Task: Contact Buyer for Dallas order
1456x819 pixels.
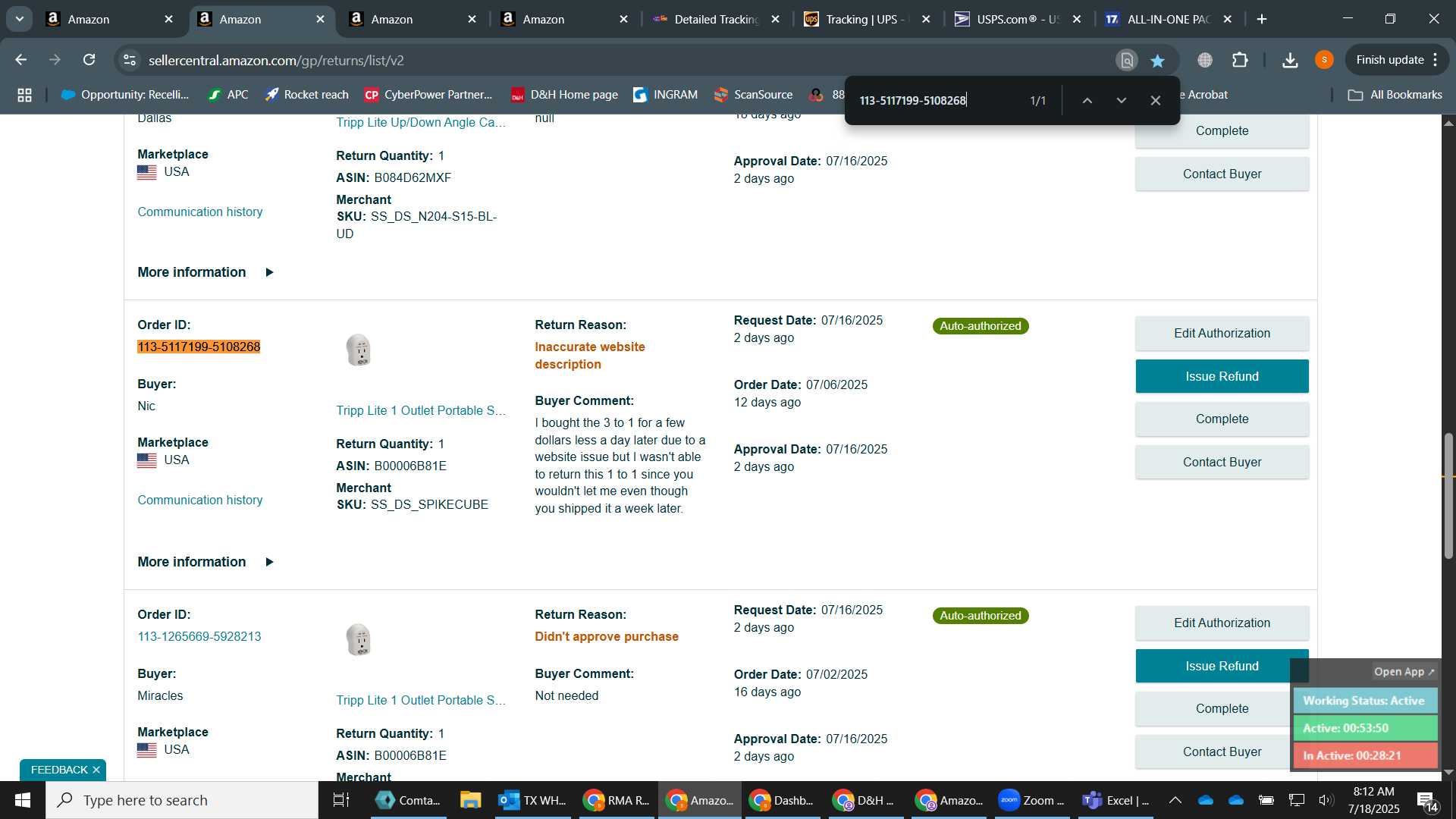Action: click(1222, 174)
